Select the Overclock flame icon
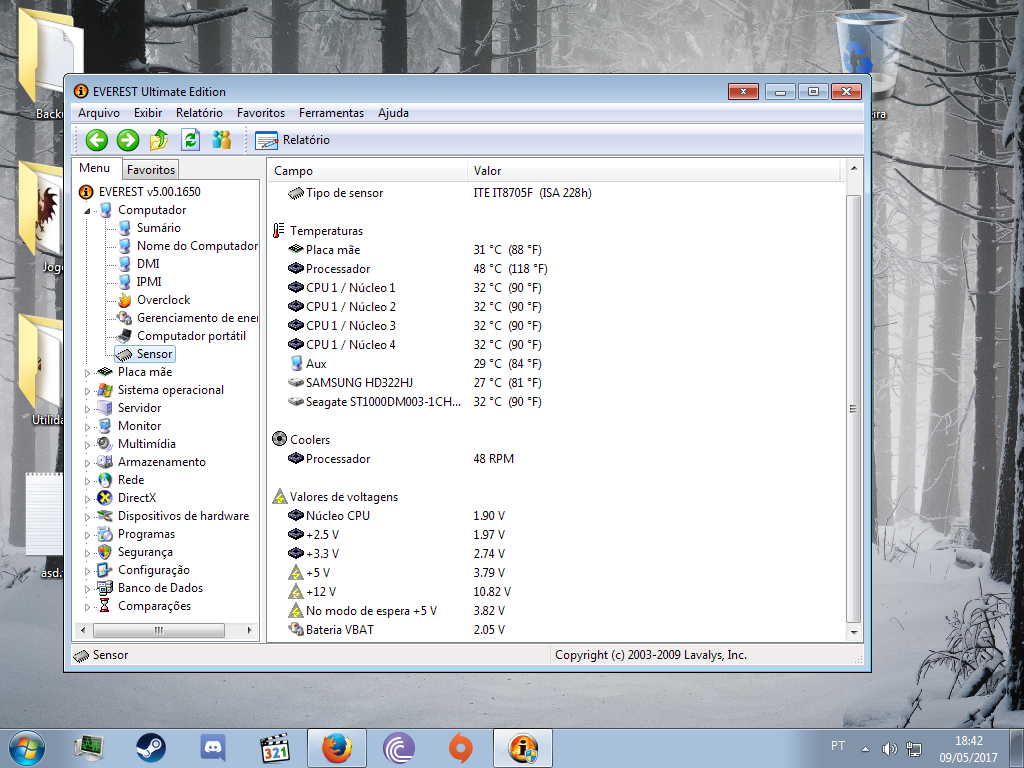The width and height of the screenshot is (1024, 768). (x=124, y=300)
